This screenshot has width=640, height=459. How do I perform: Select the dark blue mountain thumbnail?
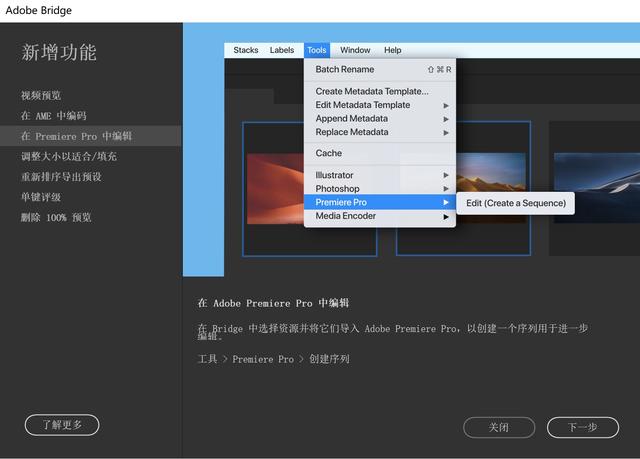pyautogui.click(x=597, y=188)
